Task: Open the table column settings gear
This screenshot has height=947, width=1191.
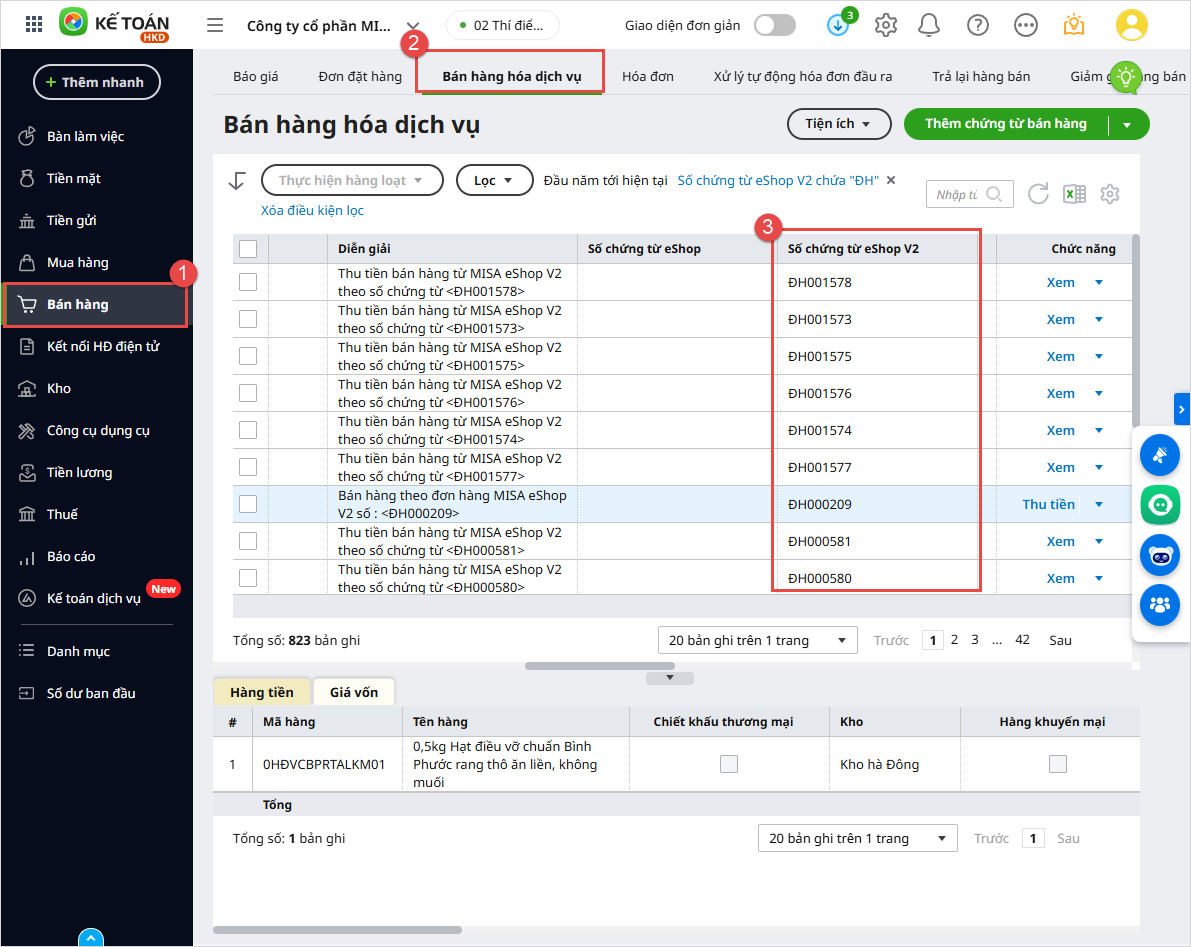Action: (1109, 194)
